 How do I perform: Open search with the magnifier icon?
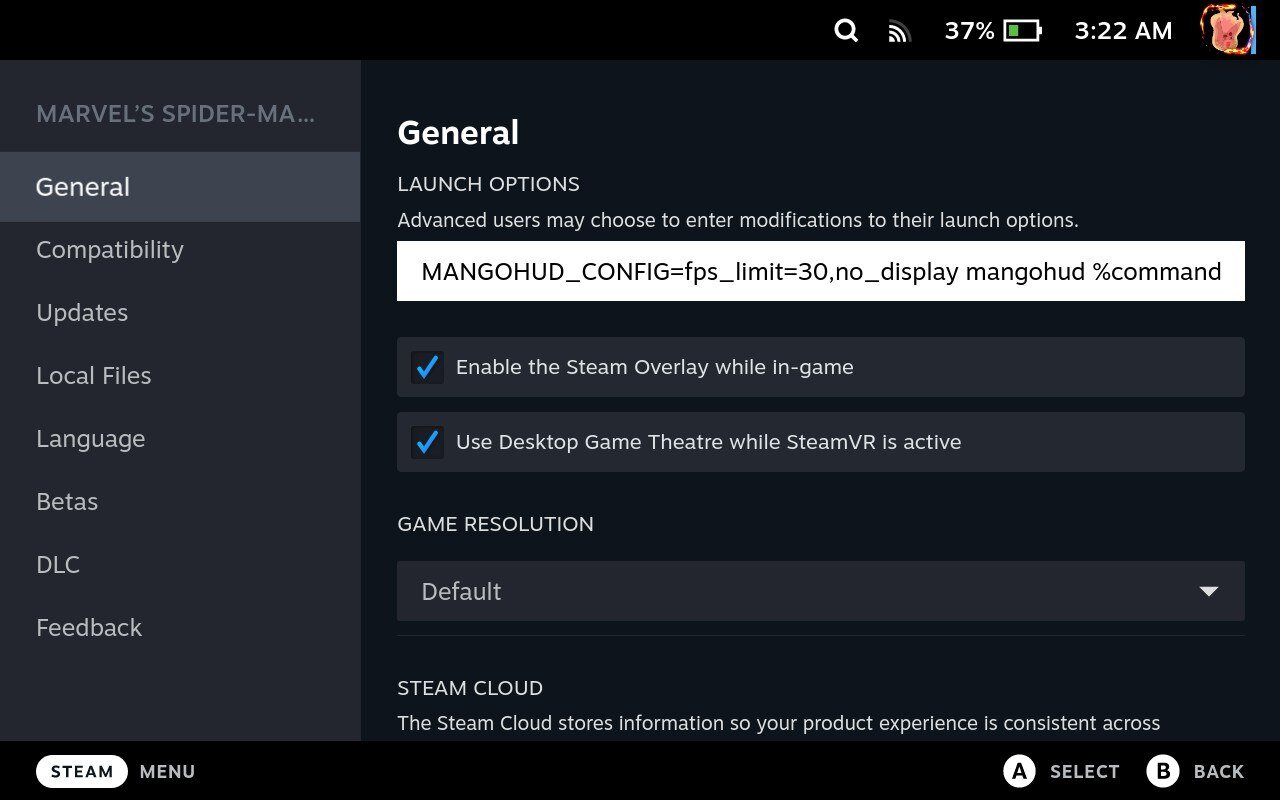tap(846, 31)
